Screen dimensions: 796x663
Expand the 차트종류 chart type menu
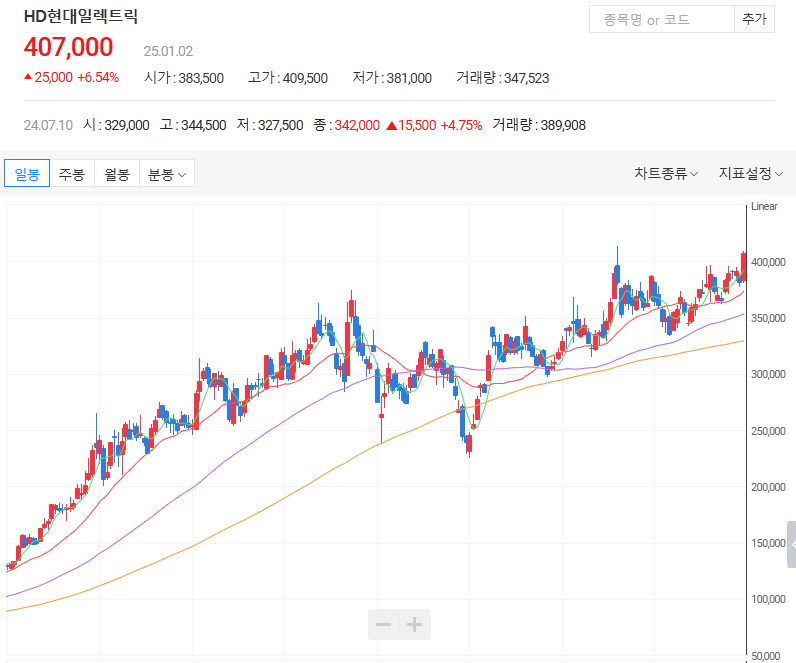pyautogui.click(x=666, y=174)
